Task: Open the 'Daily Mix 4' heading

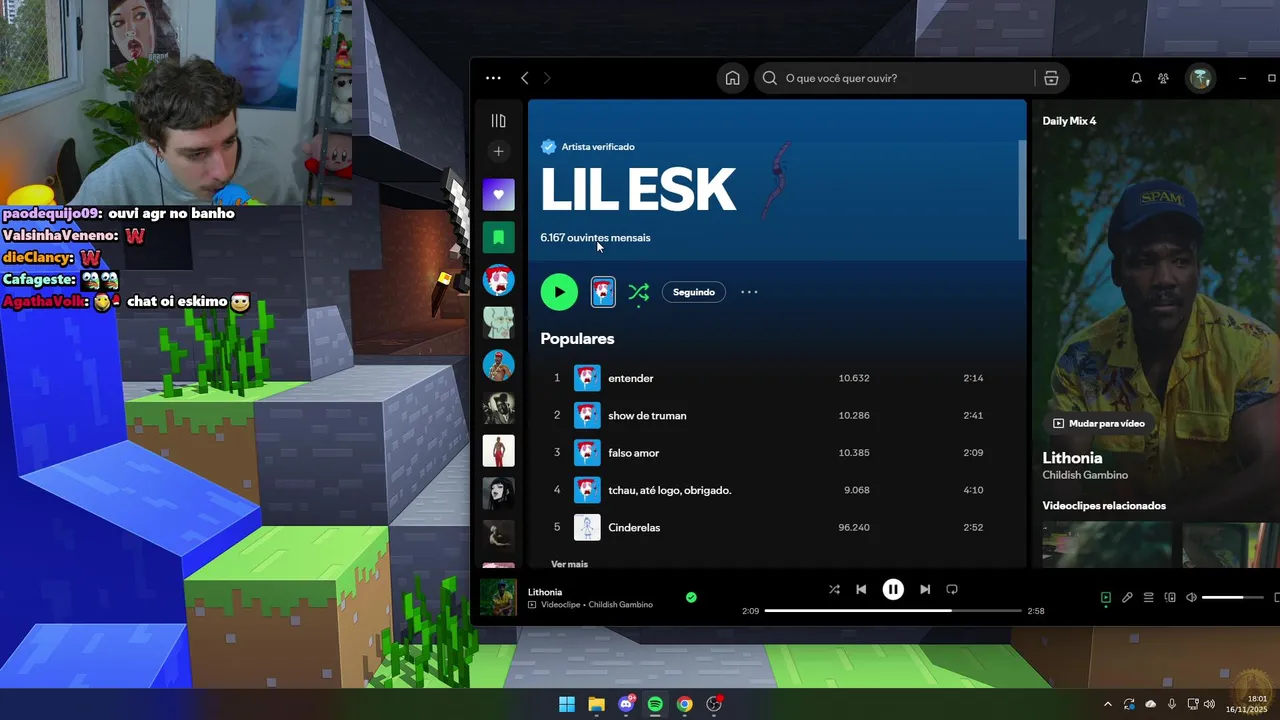Action: [1069, 121]
